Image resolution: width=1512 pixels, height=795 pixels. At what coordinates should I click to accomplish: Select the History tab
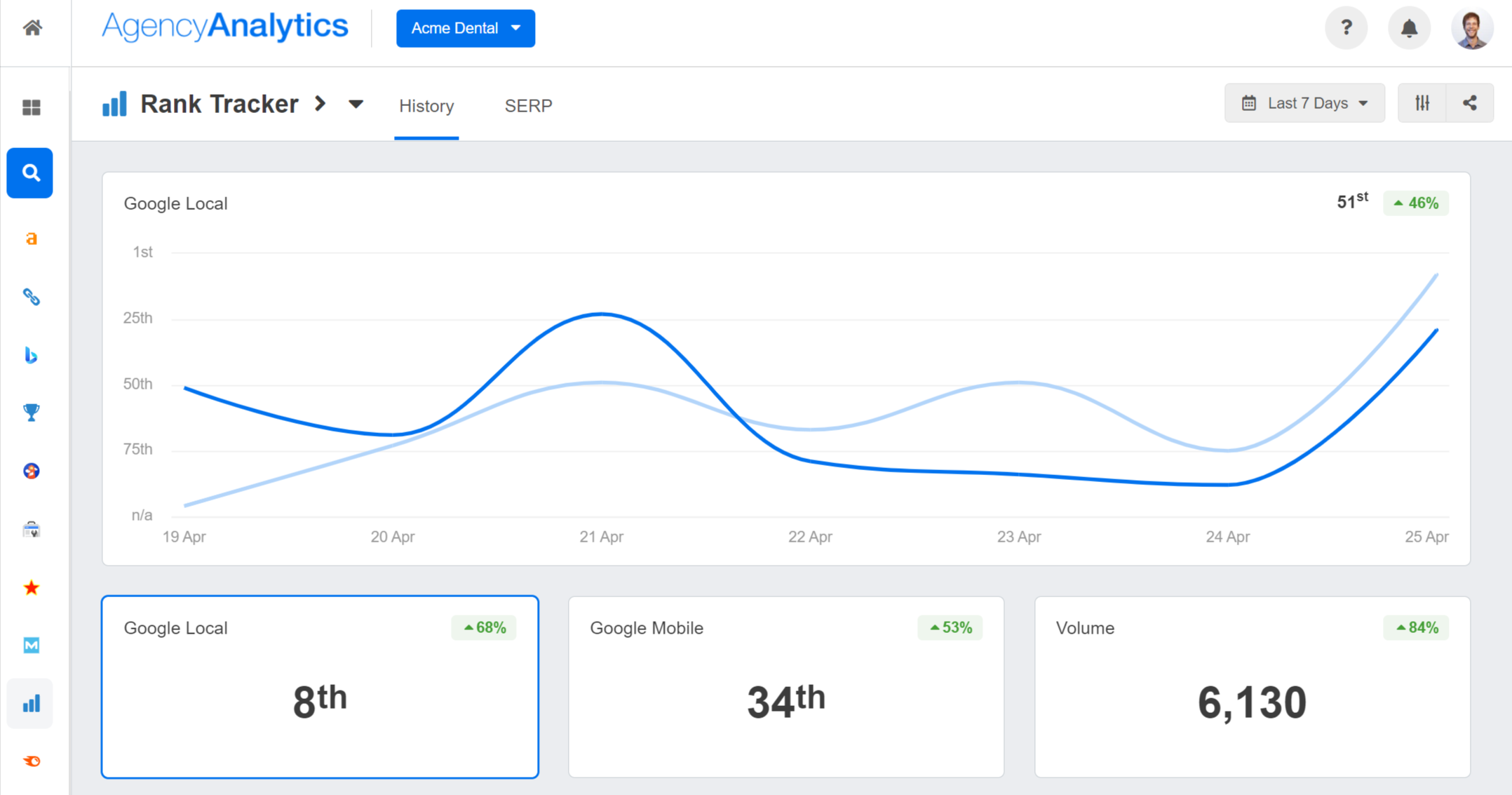tap(426, 106)
